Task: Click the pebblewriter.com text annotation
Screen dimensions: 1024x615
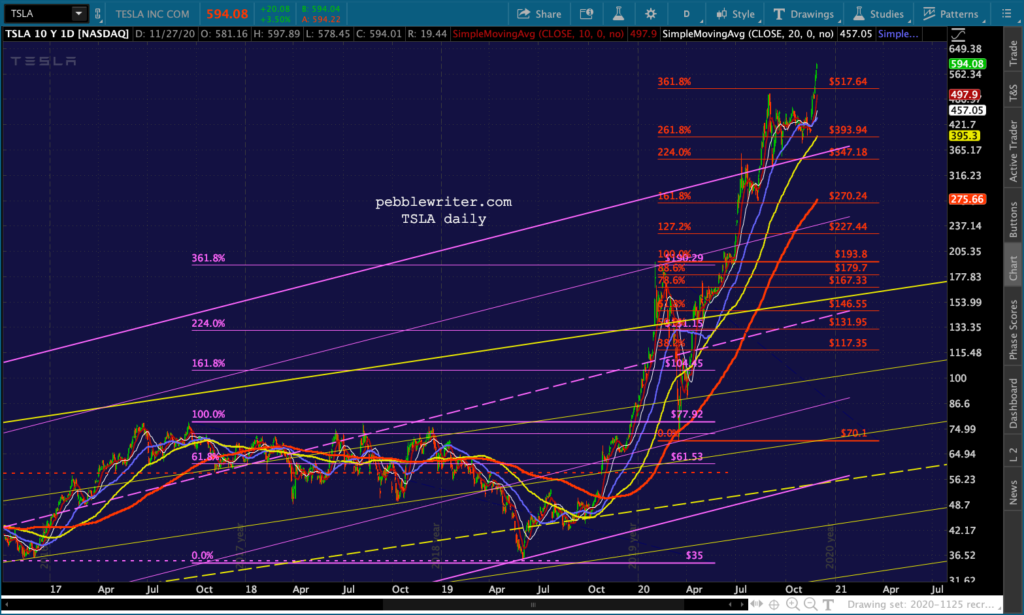Action: [x=443, y=202]
